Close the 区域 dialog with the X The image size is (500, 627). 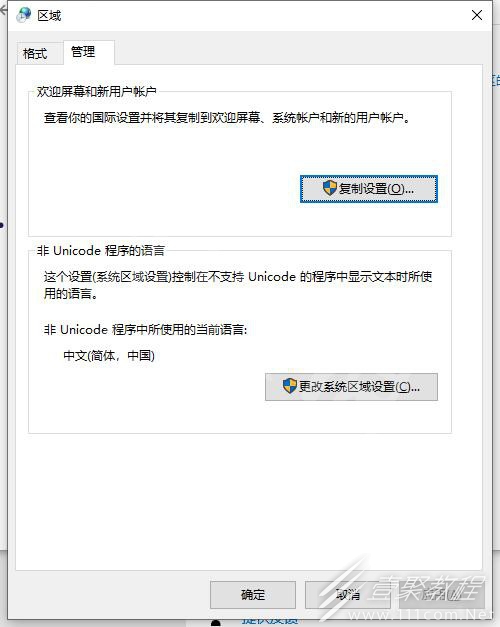coord(476,15)
